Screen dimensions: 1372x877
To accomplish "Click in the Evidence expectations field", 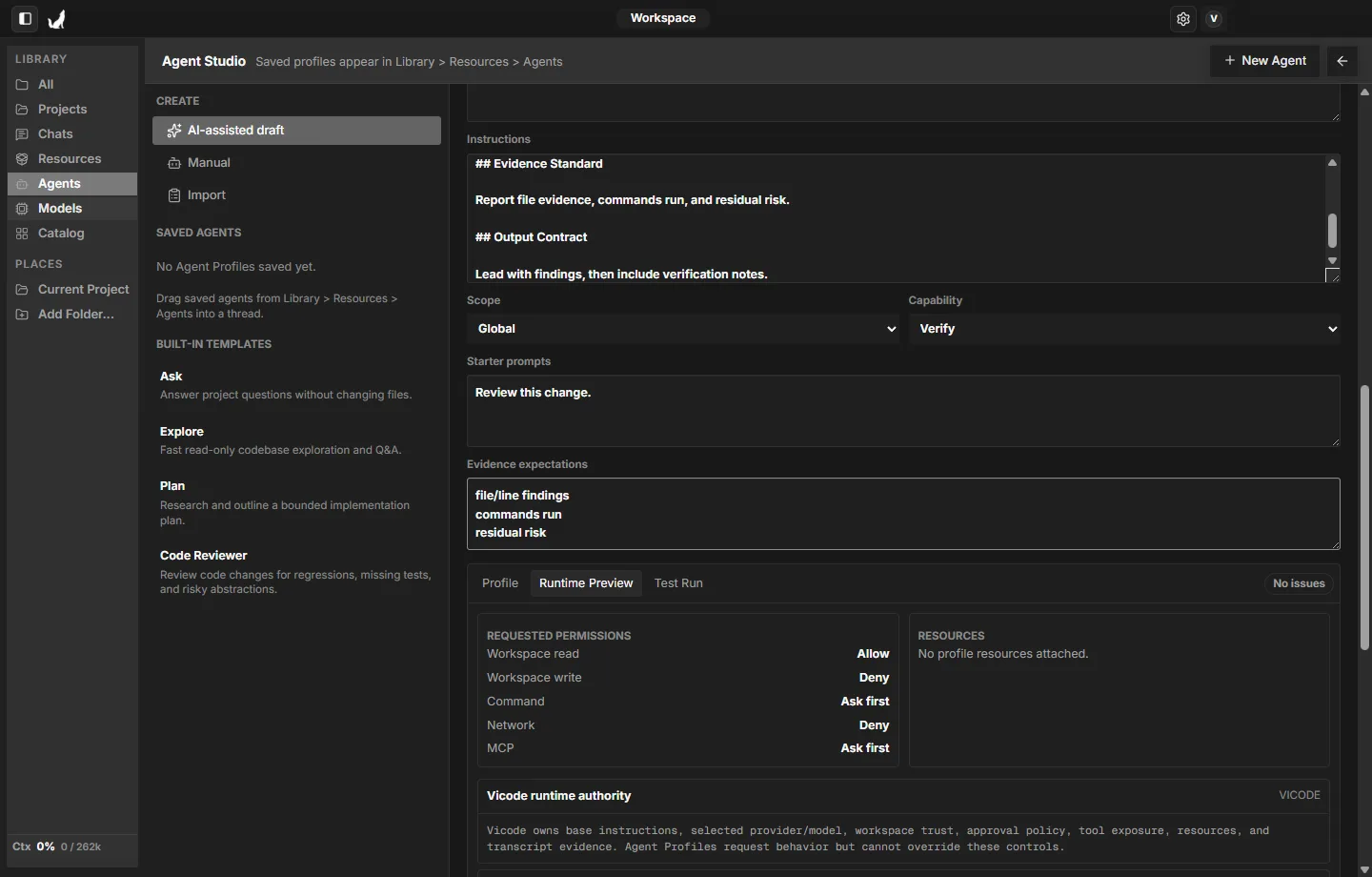I will pos(903,514).
